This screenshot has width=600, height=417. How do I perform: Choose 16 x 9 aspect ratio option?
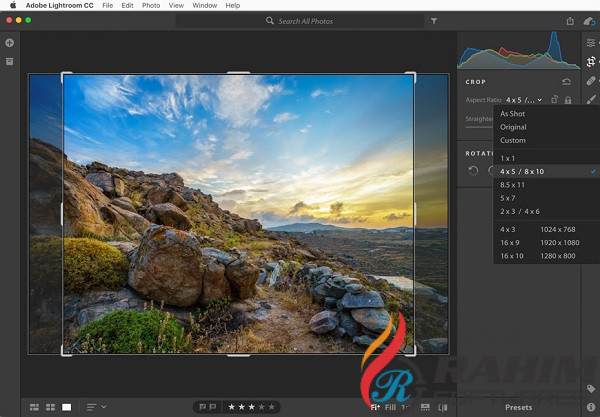click(510, 243)
